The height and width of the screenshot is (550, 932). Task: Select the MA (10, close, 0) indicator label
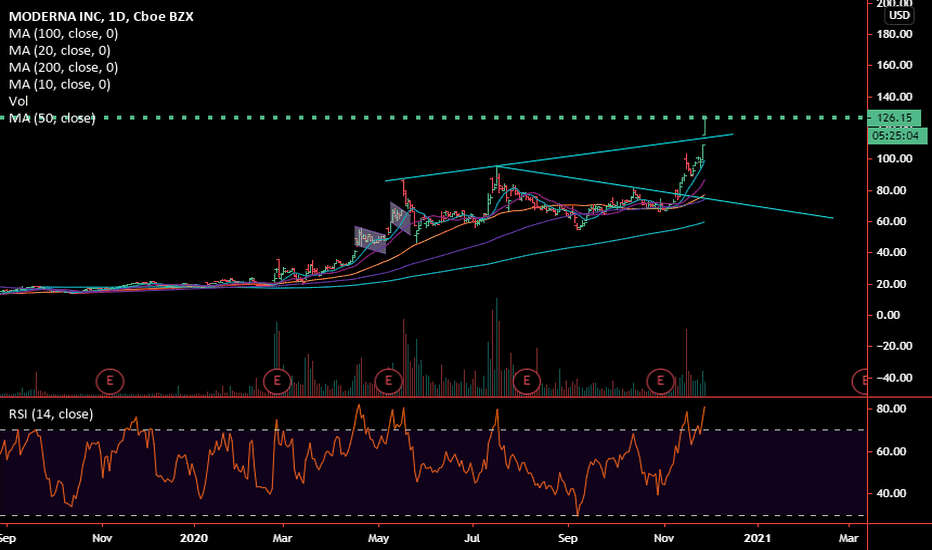[x=59, y=84]
